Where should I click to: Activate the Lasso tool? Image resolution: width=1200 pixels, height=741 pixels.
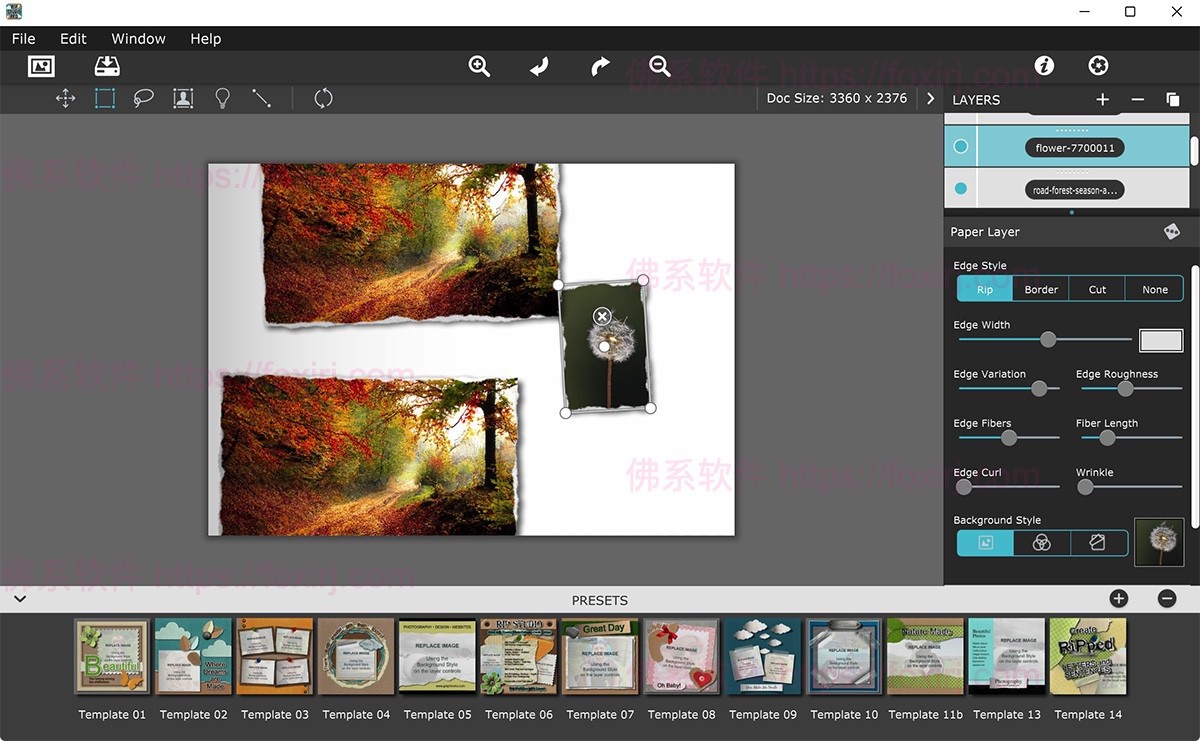pyautogui.click(x=143, y=98)
